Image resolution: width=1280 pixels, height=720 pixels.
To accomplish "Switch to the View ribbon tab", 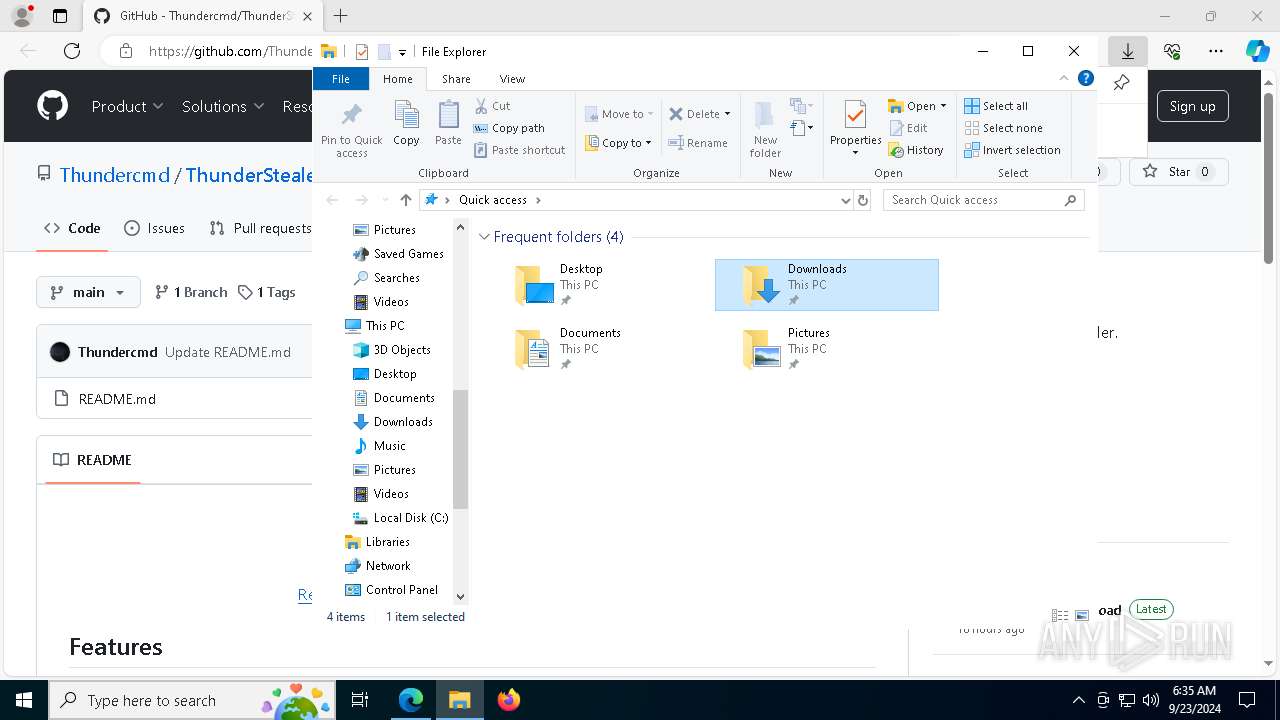I will point(512,79).
